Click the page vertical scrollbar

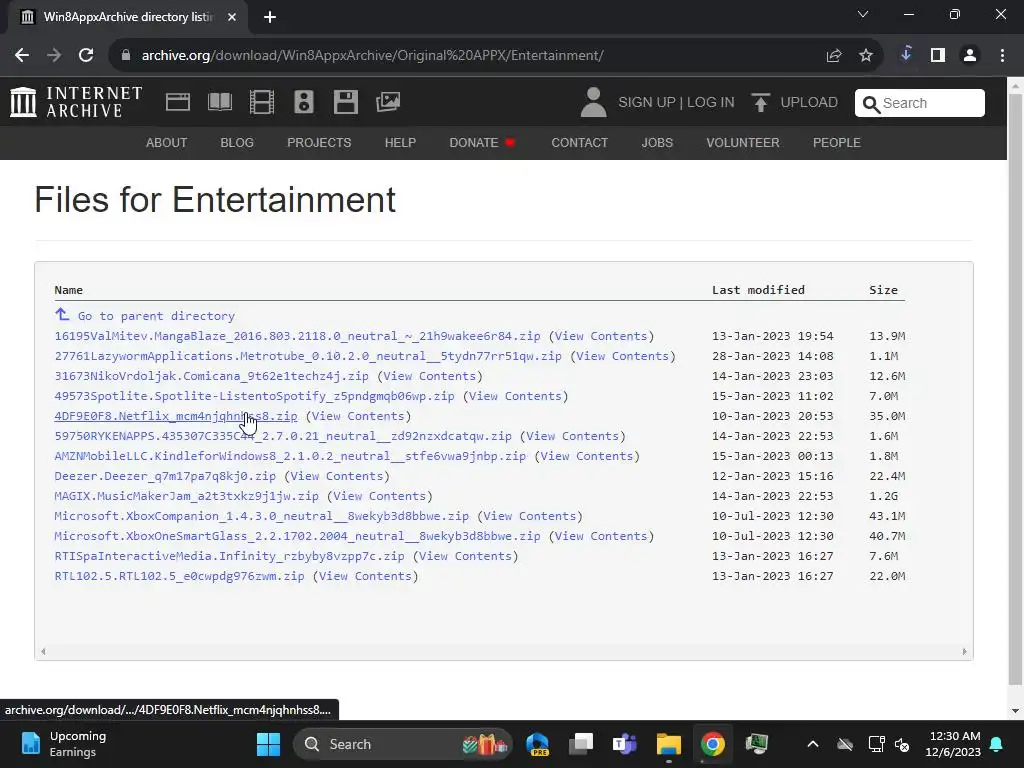click(x=1016, y=388)
